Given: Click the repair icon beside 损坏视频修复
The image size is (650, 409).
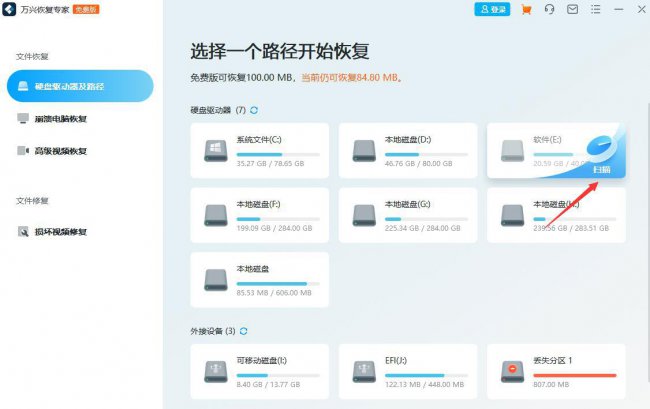Looking at the screenshot, I should pyautogui.click(x=23, y=232).
